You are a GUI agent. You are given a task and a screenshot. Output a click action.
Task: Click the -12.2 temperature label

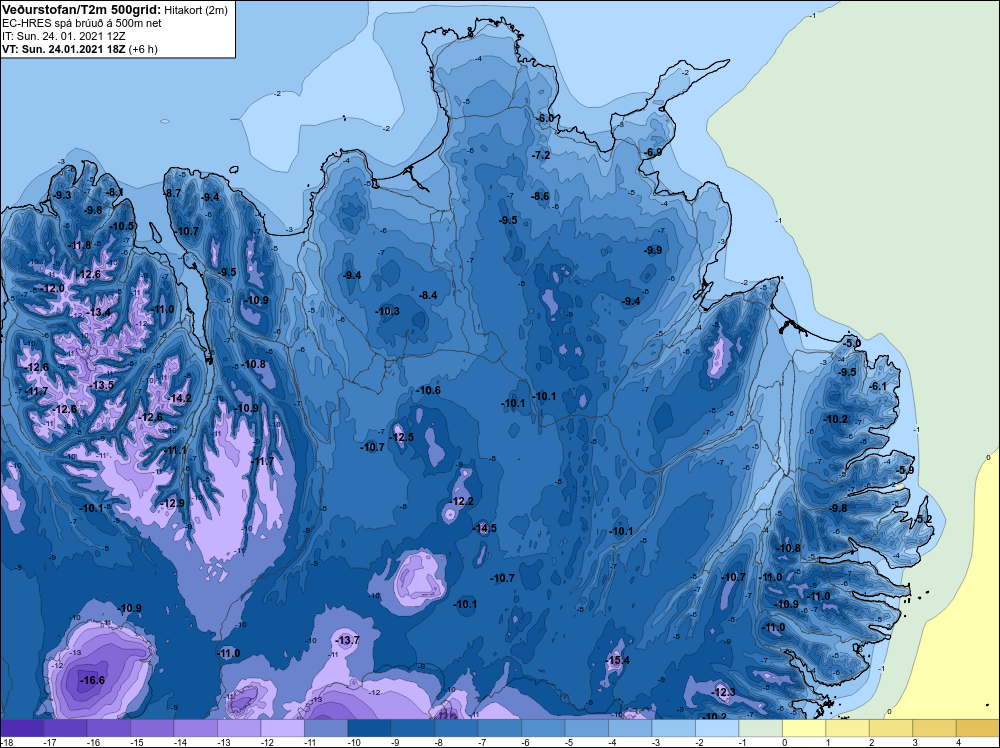(462, 501)
